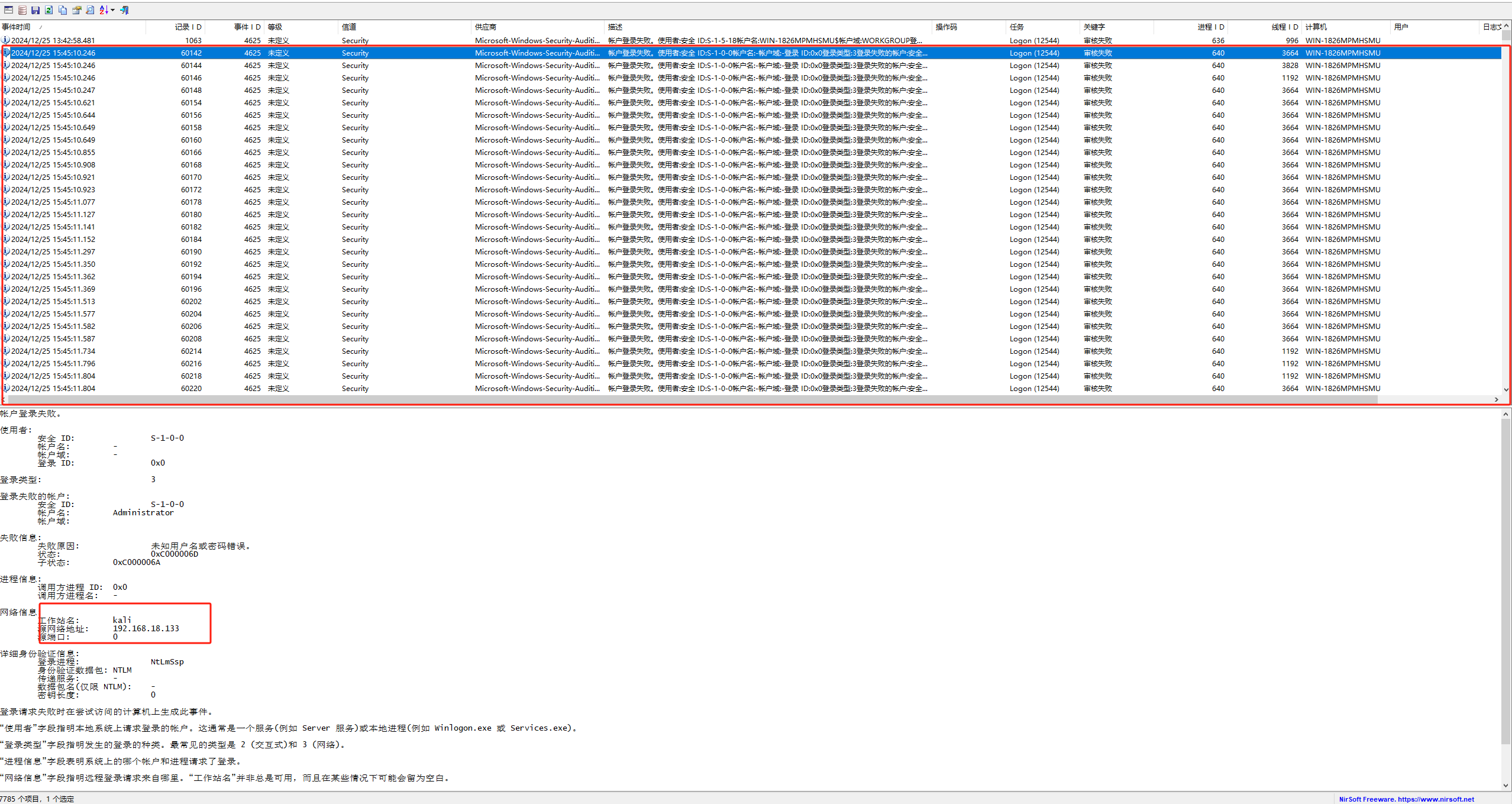Open the data source database icon
This screenshot has height=804, width=1512.
point(22,10)
